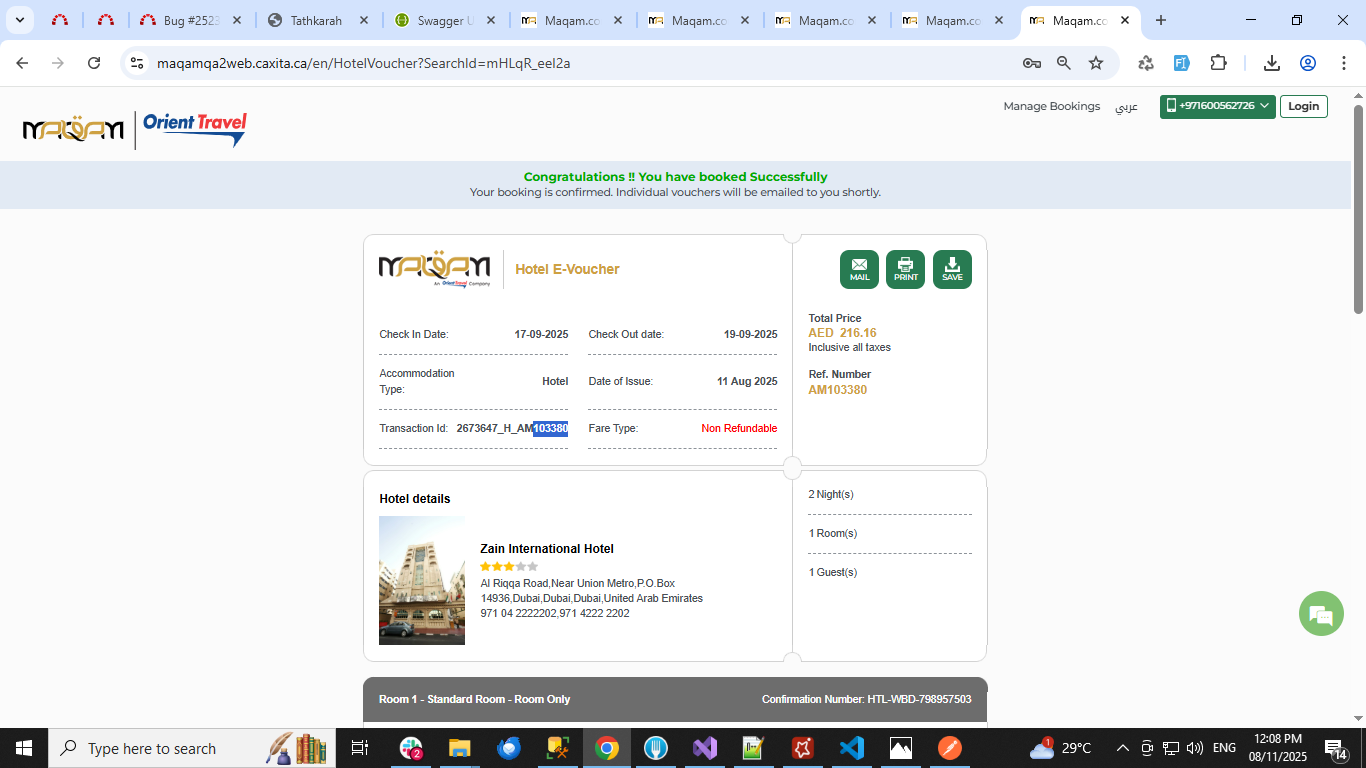Click the MAIL voucher icon button

point(859,269)
